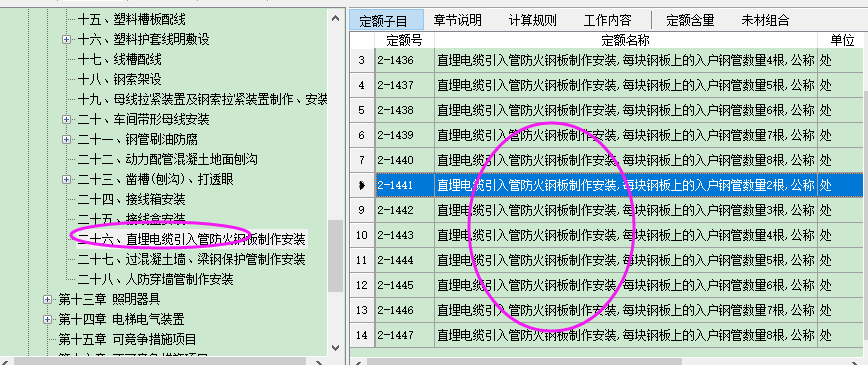Select 二十五、接线盒安装 tree item
868x365 pixels.
131,219
